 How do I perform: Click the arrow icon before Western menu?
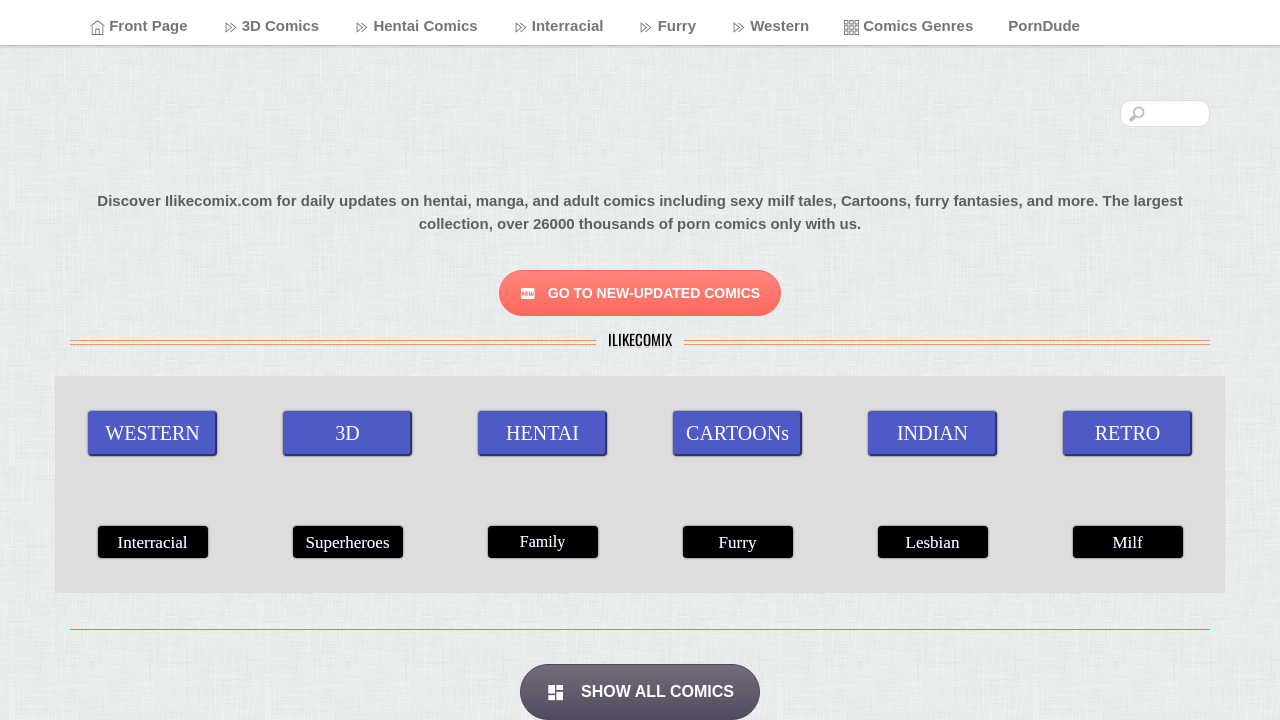pyautogui.click(x=738, y=27)
